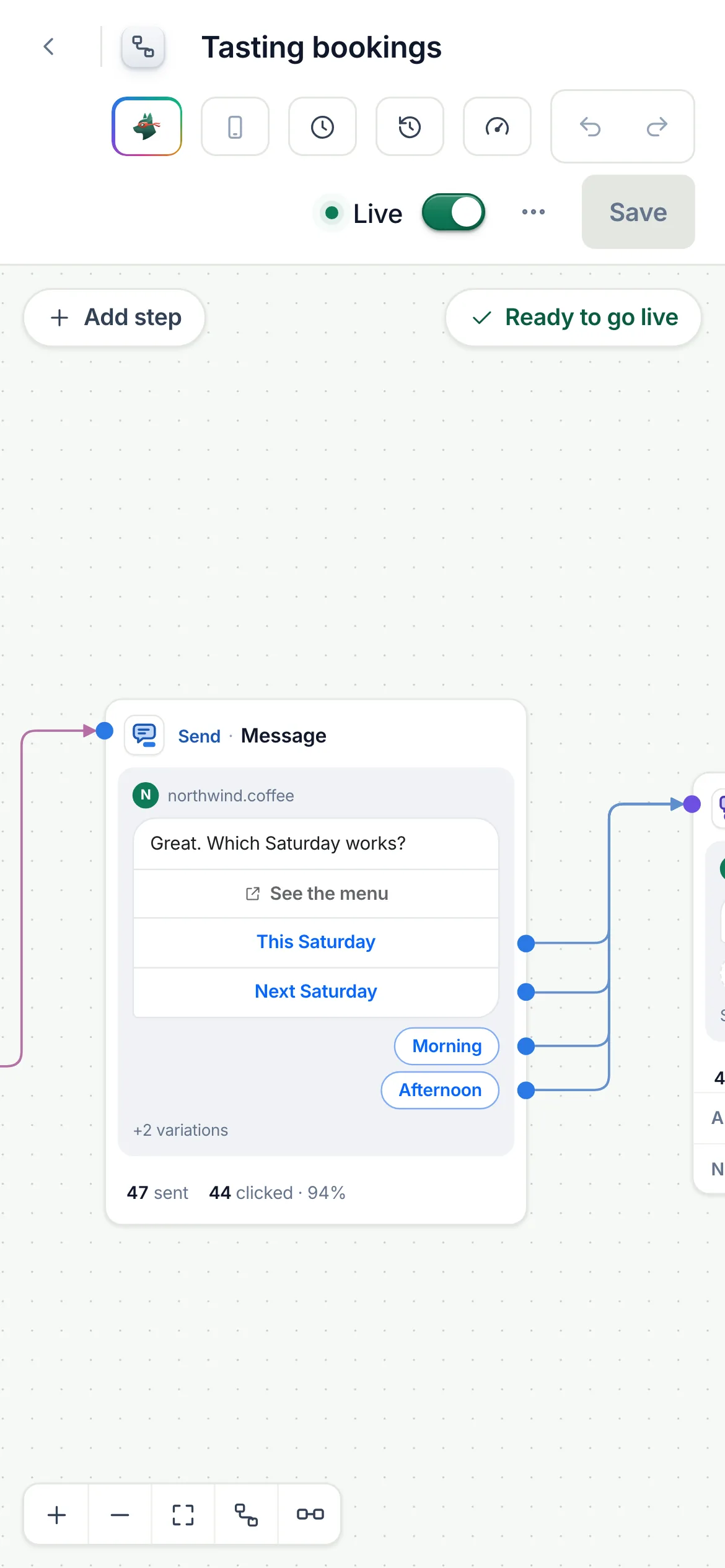The height and width of the screenshot is (1568, 725).
Task: Click the Morning output connector dot
Action: [x=526, y=1046]
